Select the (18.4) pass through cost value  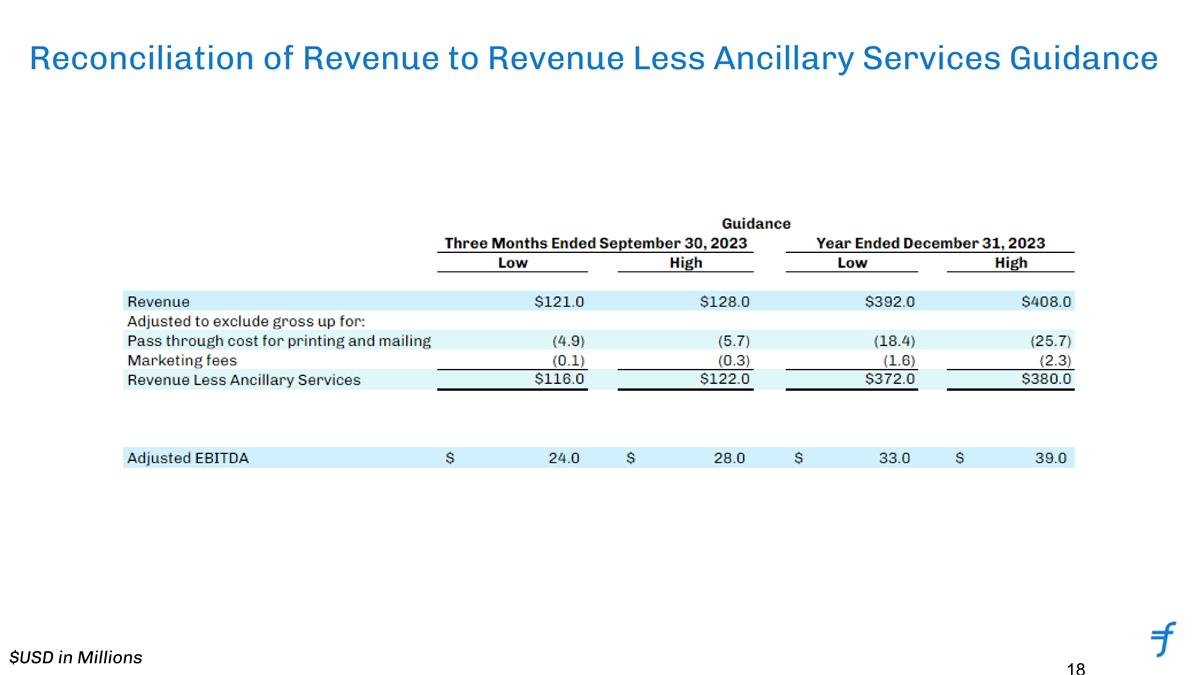click(x=893, y=341)
